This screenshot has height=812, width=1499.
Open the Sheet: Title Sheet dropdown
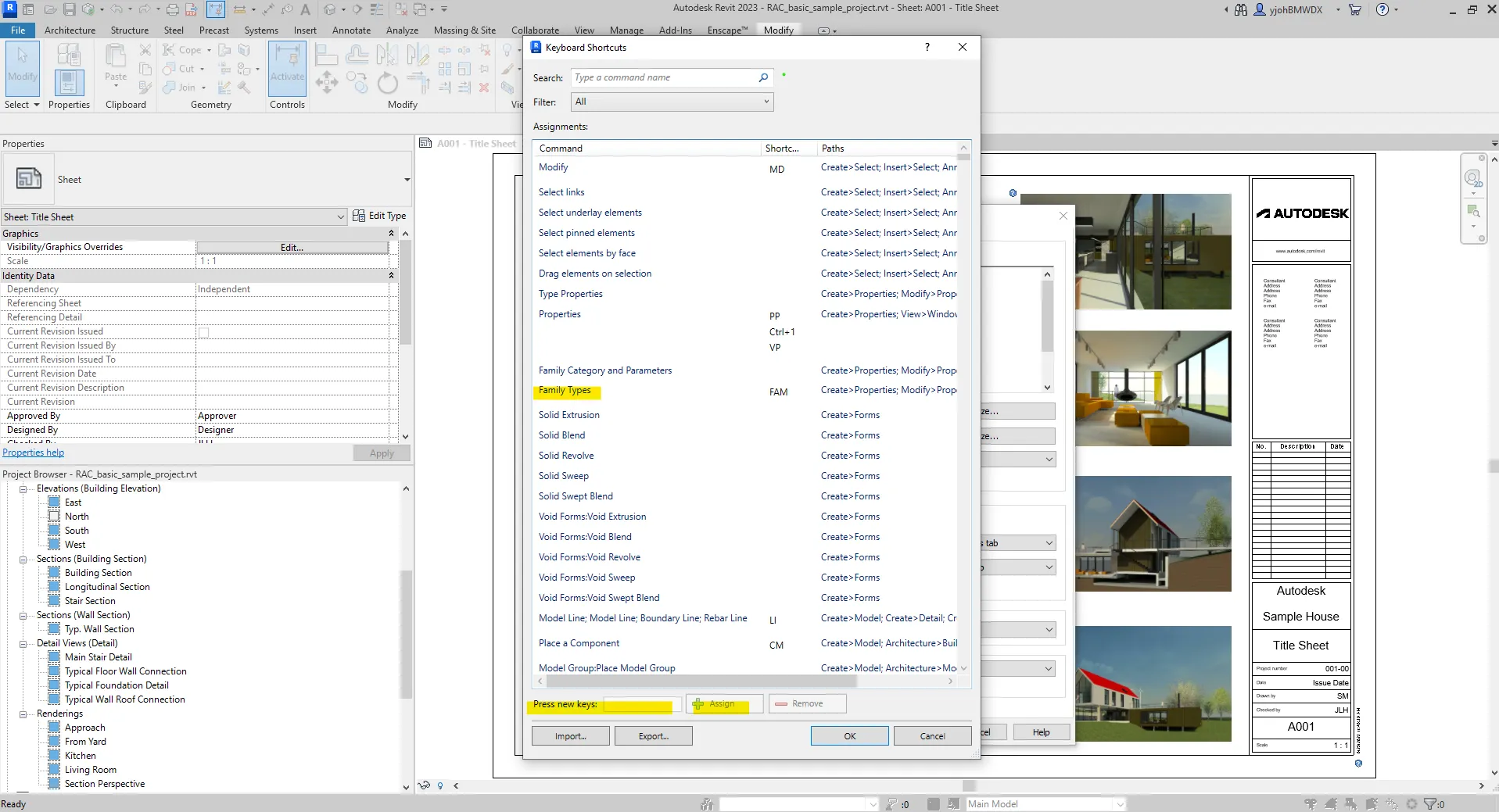pos(174,217)
